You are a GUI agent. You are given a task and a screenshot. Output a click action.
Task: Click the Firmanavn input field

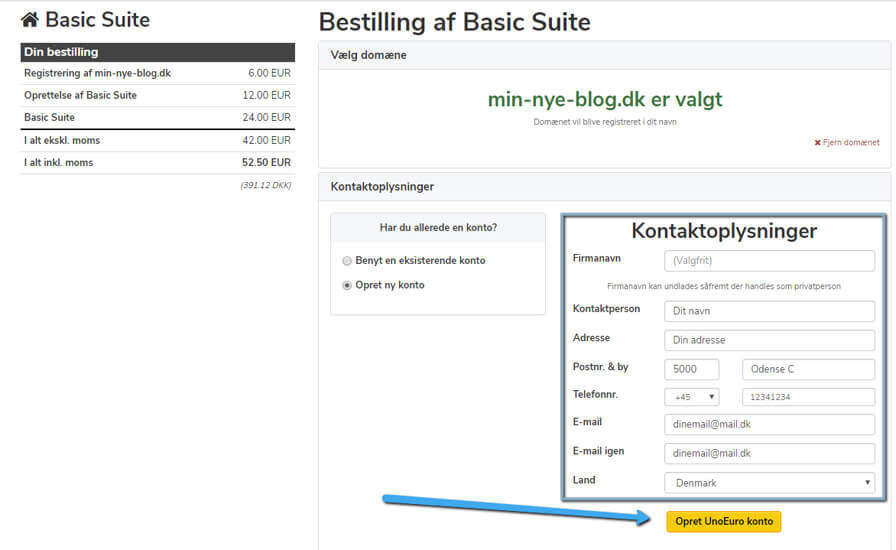[x=769, y=261]
